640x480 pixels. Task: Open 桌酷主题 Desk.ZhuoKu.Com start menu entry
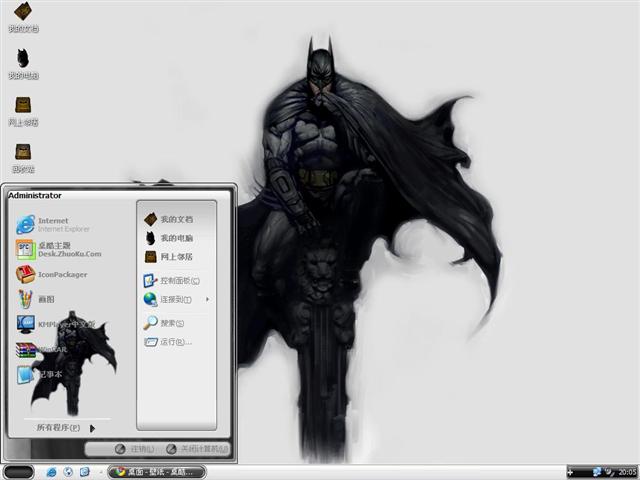click(59, 249)
